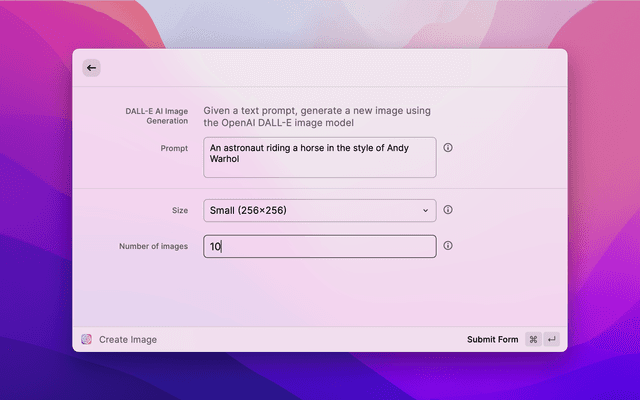Image resolution: width=640 pixels, height=400 pixels.
Task: Click the Create Image label in footer
Action: click(x=128, y=339)
